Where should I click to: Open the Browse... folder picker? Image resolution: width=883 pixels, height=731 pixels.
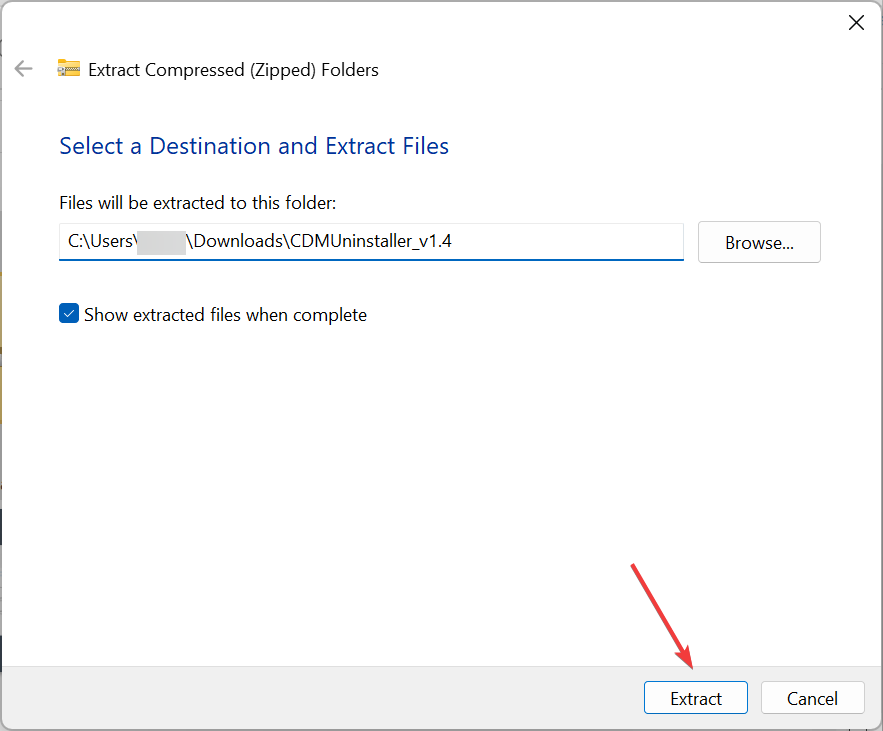click(x=759, y=242)
